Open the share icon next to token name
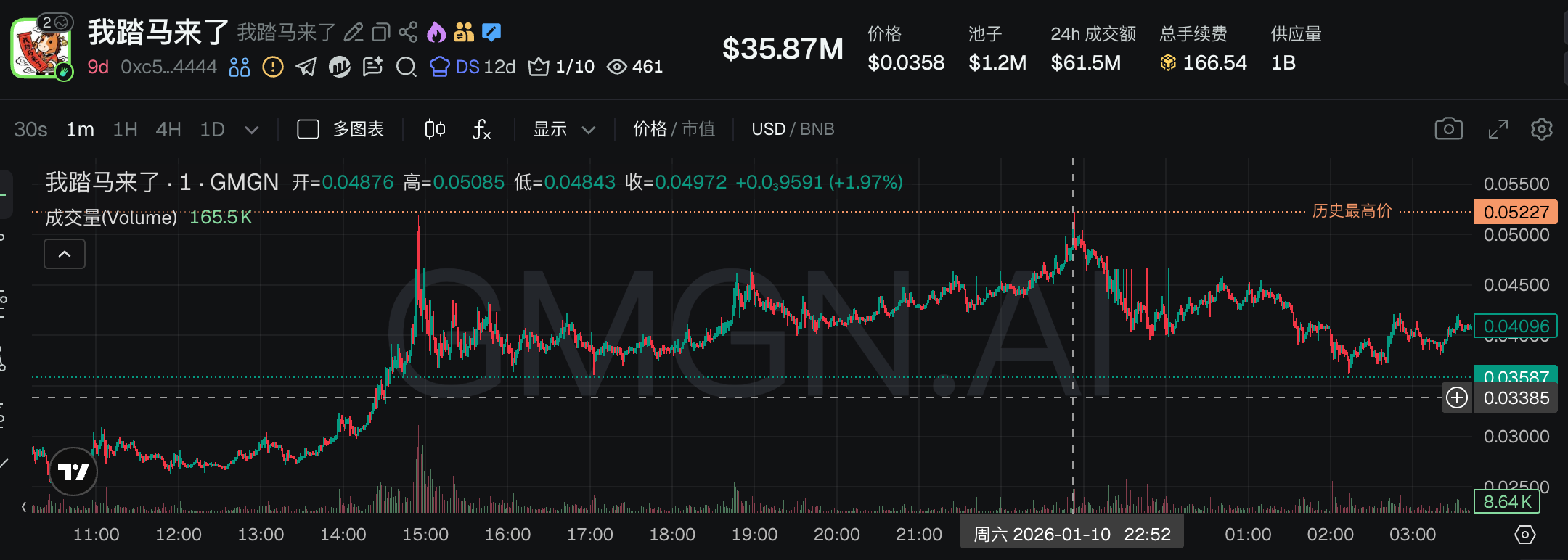This screenshot has height=560, width=1568. pyautogui.click(x=408, y=32)
